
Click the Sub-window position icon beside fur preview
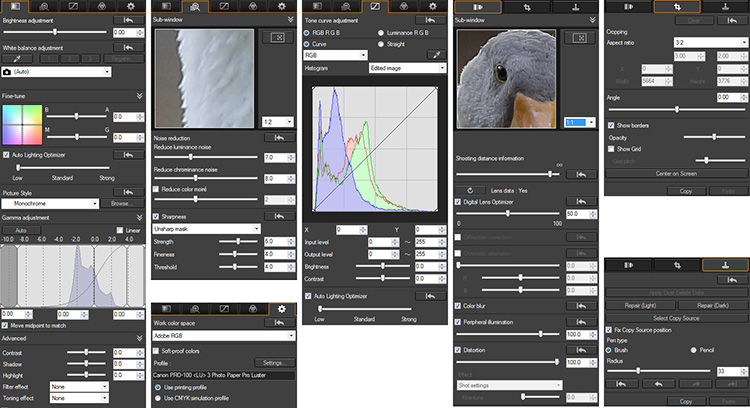(279, 38)
